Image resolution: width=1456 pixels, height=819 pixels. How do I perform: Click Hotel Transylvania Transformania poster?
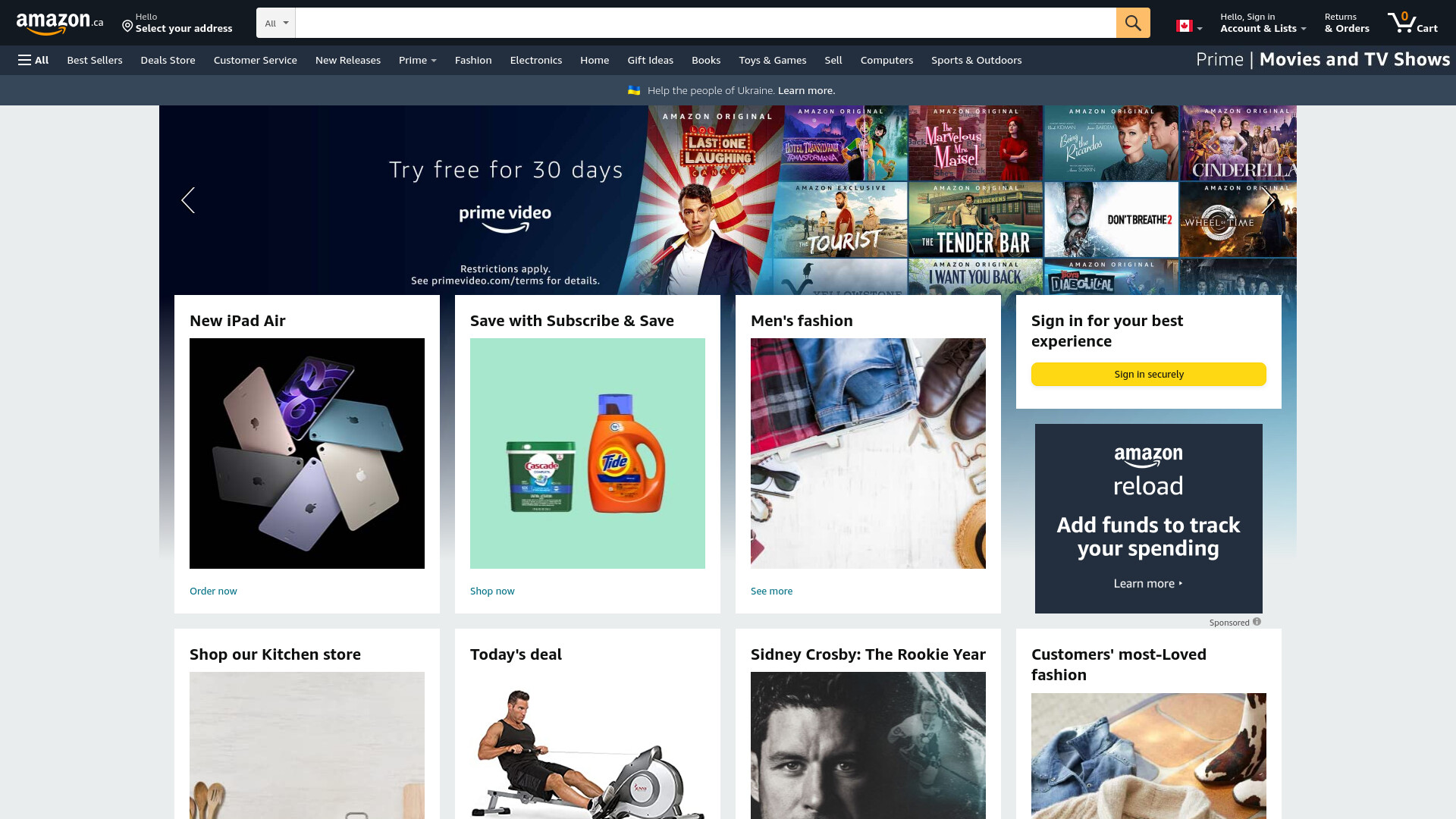point(845,143)
